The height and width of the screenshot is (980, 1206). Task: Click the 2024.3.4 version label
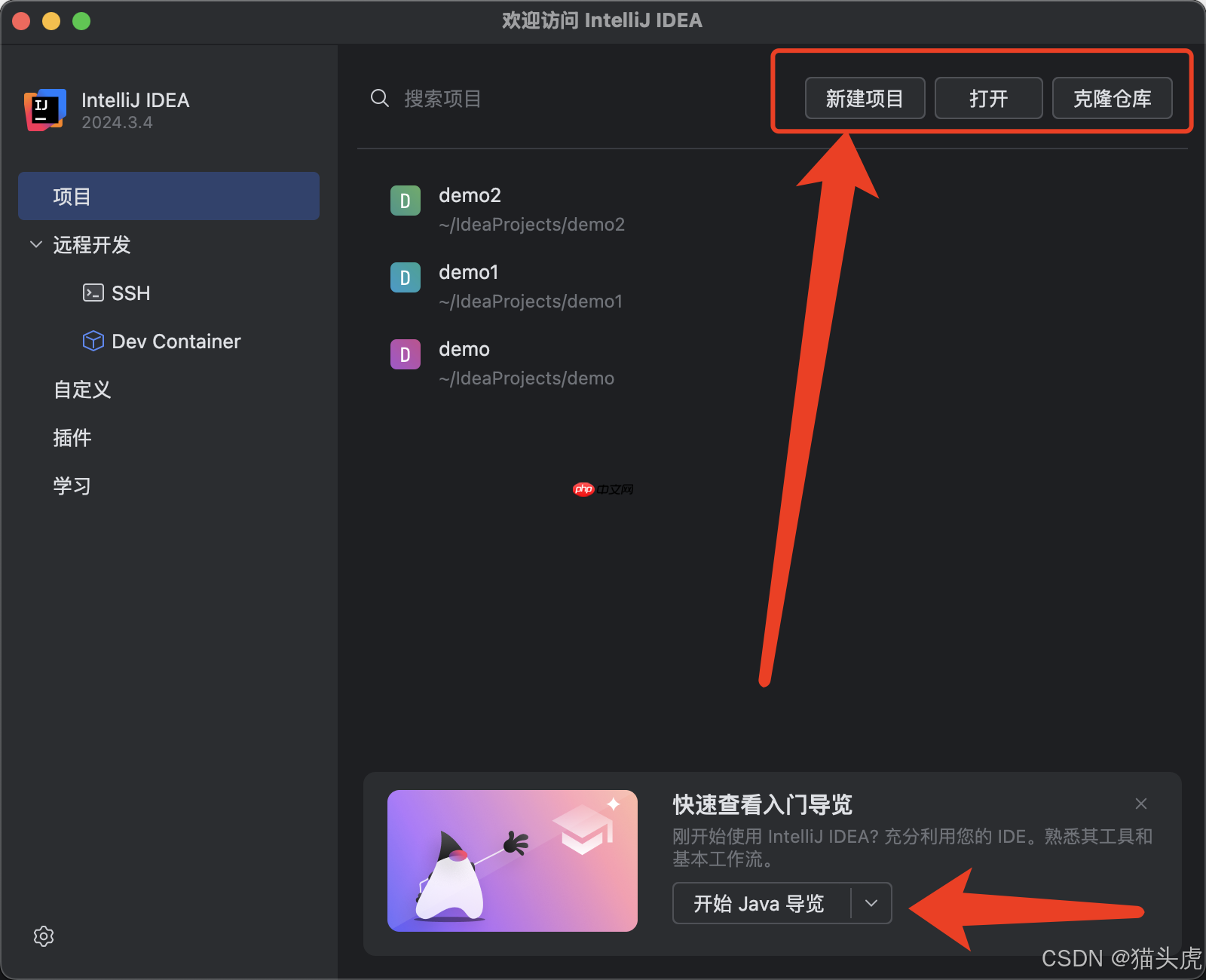click(x=117, y=123)
